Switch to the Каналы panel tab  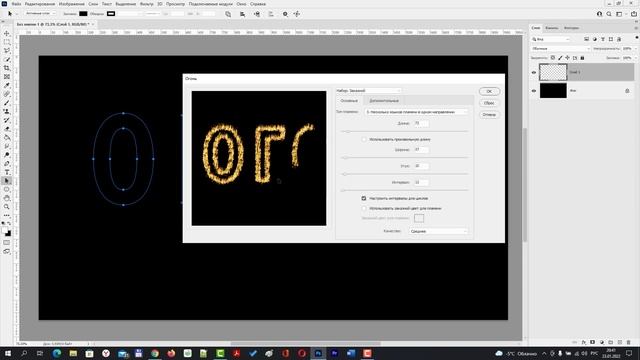551,28
